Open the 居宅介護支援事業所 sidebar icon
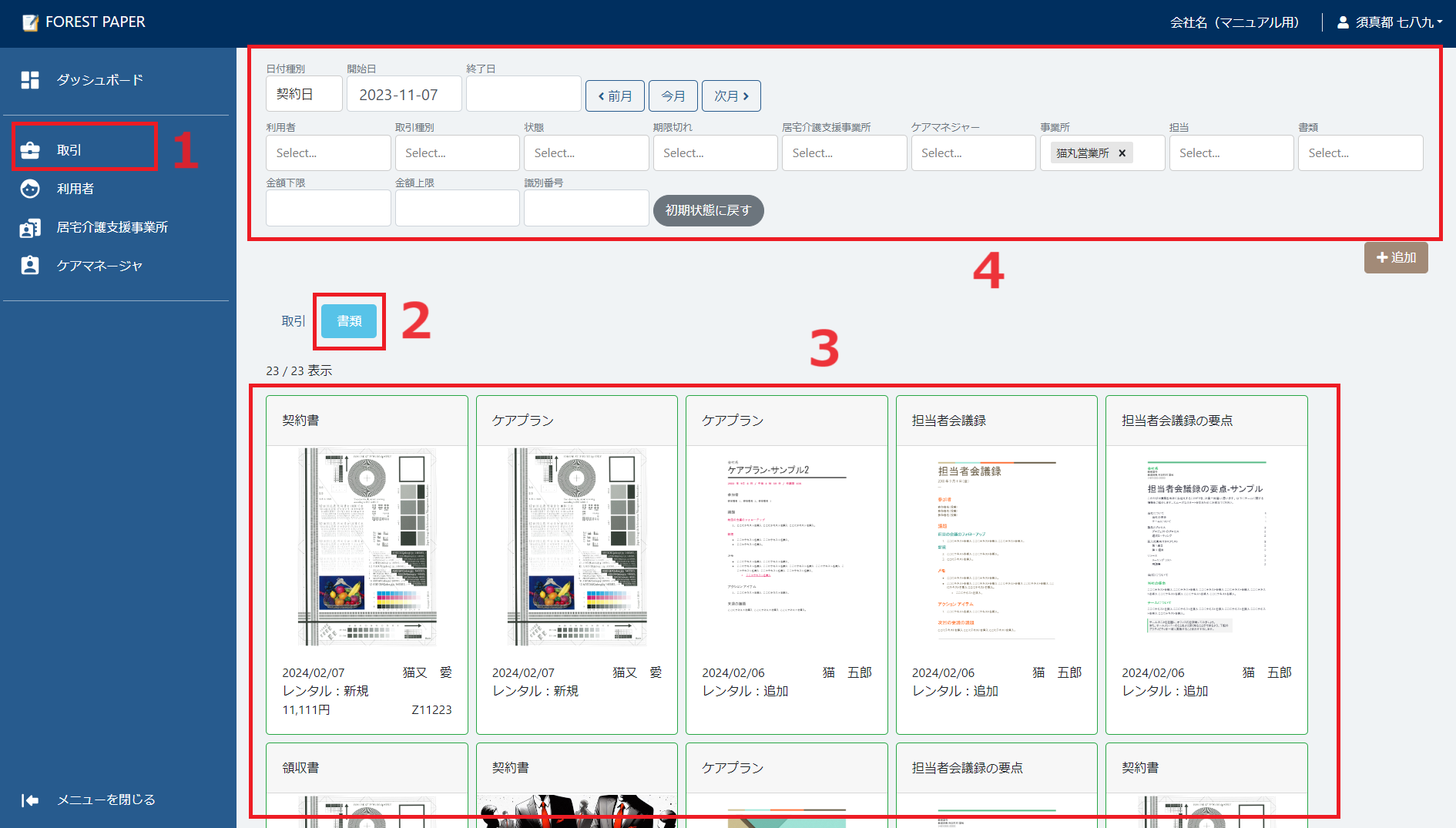The height and width of the screenshot is (828, 1456). point(31,227)
